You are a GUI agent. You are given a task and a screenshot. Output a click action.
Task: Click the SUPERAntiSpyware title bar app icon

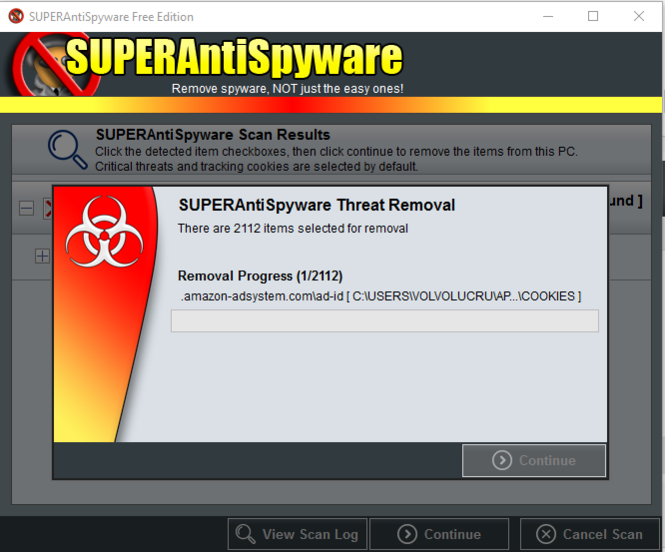click(x=16, y=17)
